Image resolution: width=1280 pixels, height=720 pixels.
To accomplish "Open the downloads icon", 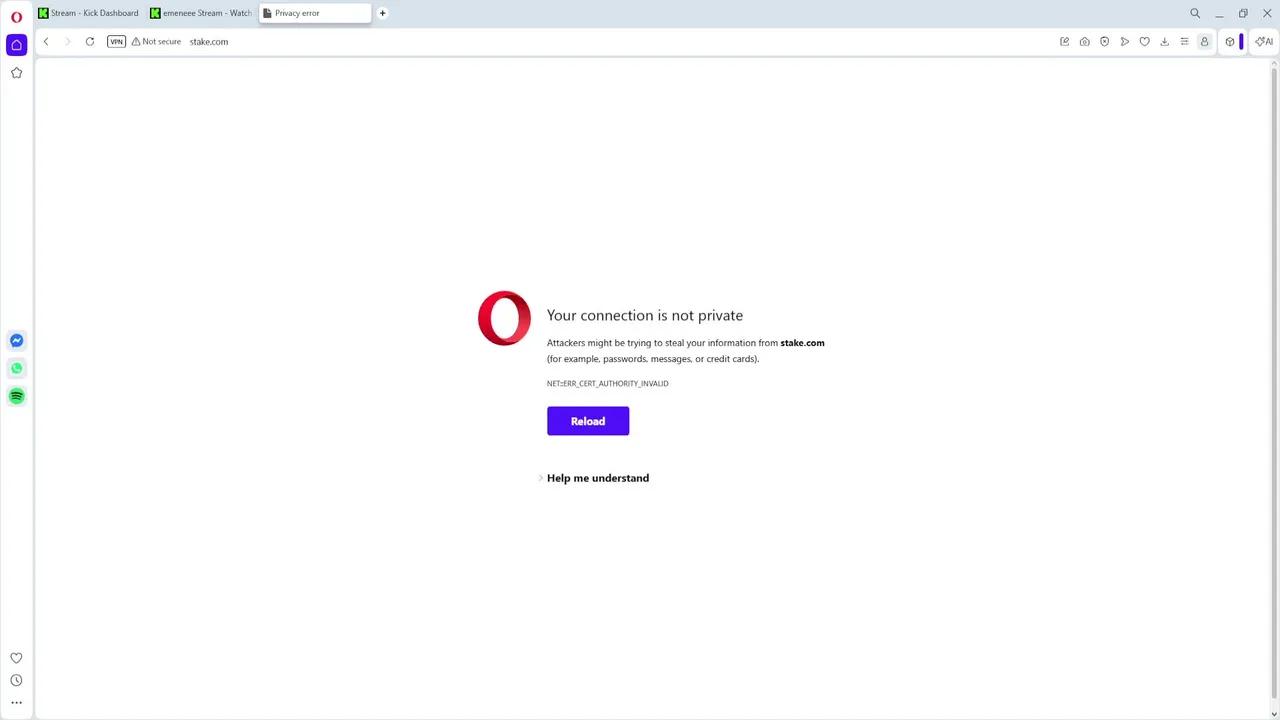I will (1164, 42).
